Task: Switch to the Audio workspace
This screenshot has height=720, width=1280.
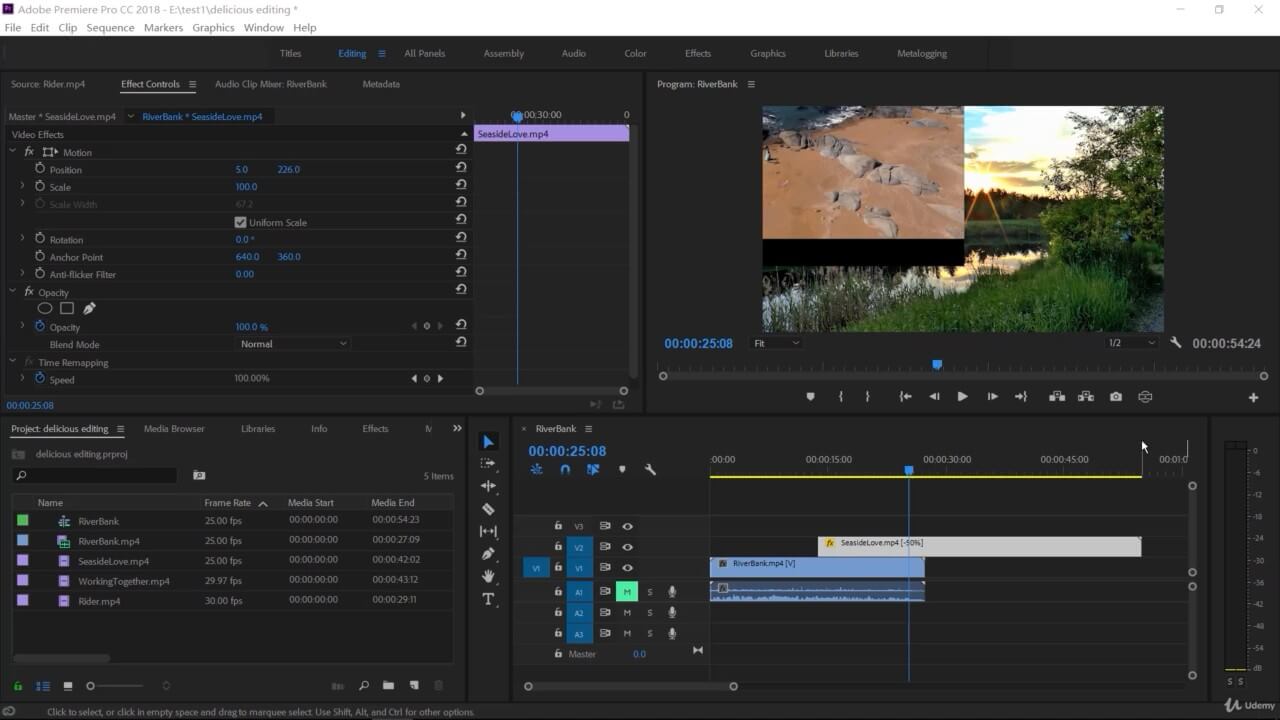Action: (x=573, y=54)
